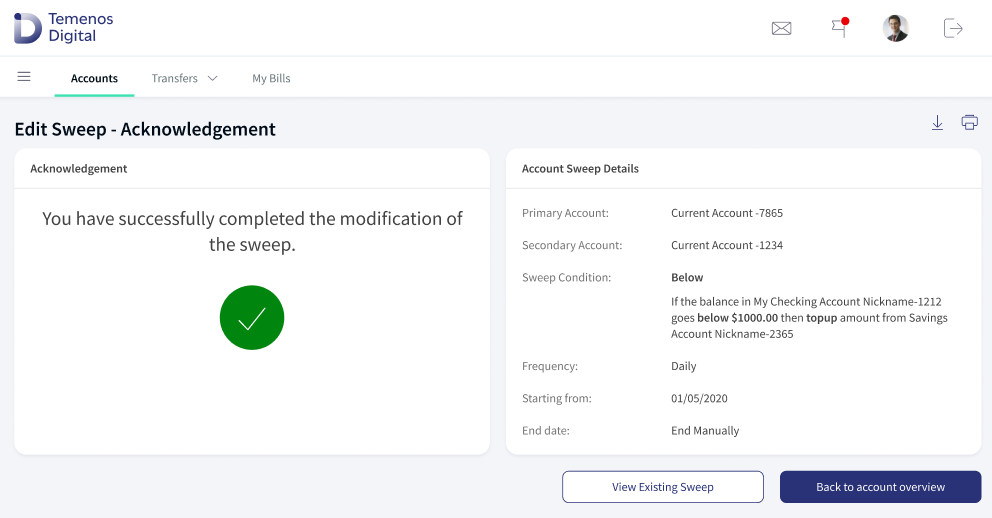Click Current Account -1234 value
This screenshot has height=518, width=992.
coord(727,245)
